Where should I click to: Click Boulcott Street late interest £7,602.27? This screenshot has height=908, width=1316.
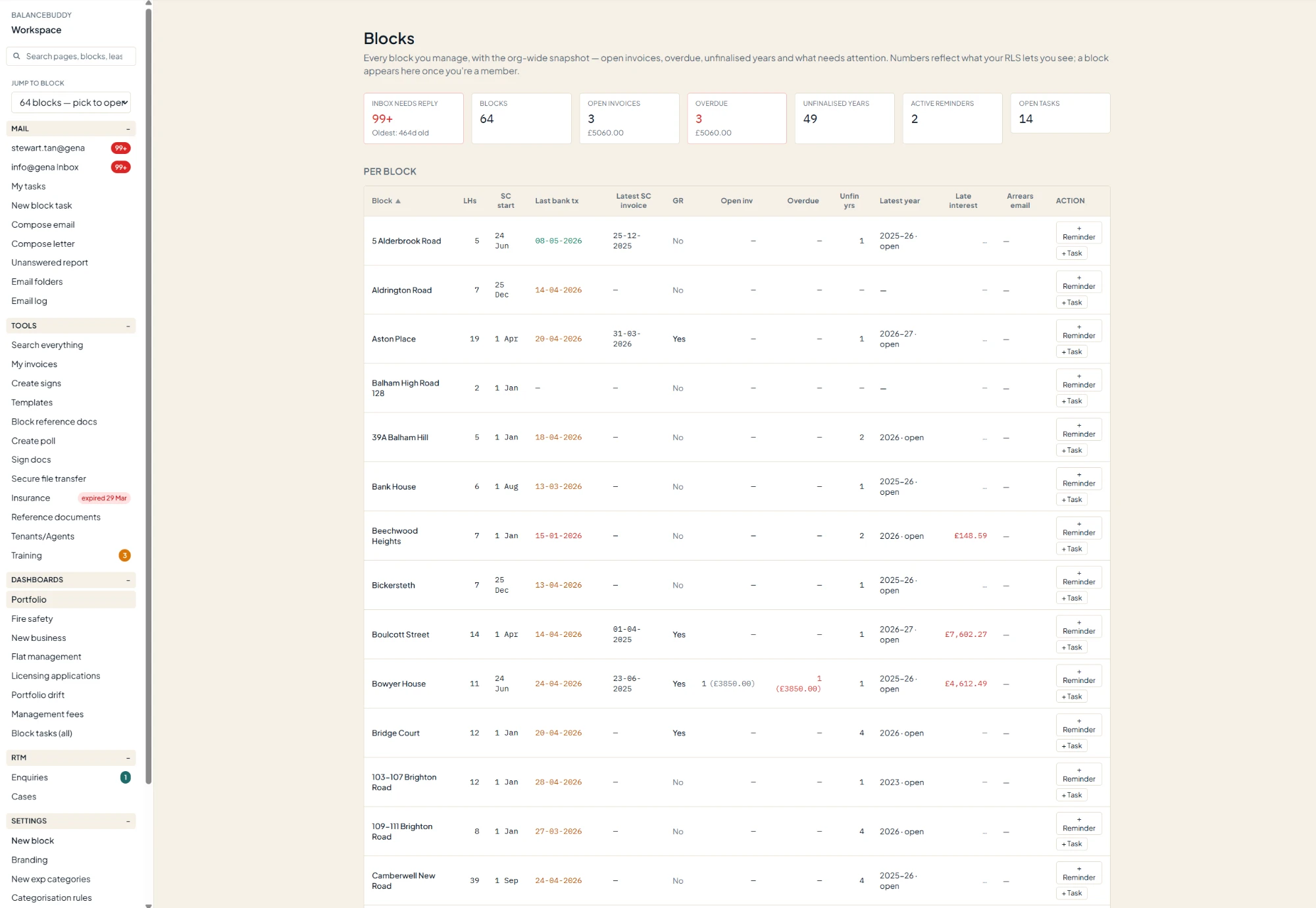[x=965, y=635]
